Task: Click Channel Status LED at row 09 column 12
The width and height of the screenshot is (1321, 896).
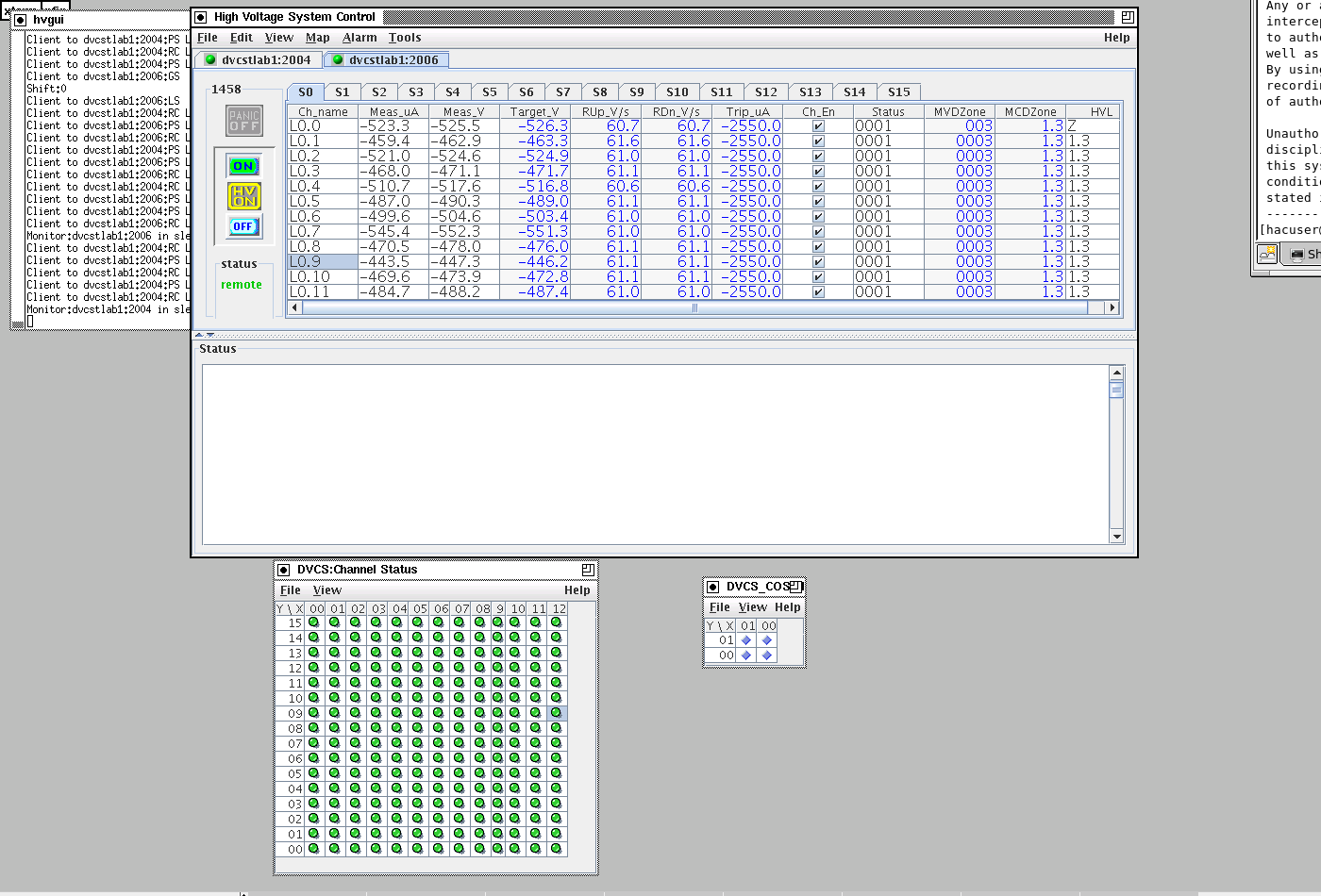Action: coord(557,713)
